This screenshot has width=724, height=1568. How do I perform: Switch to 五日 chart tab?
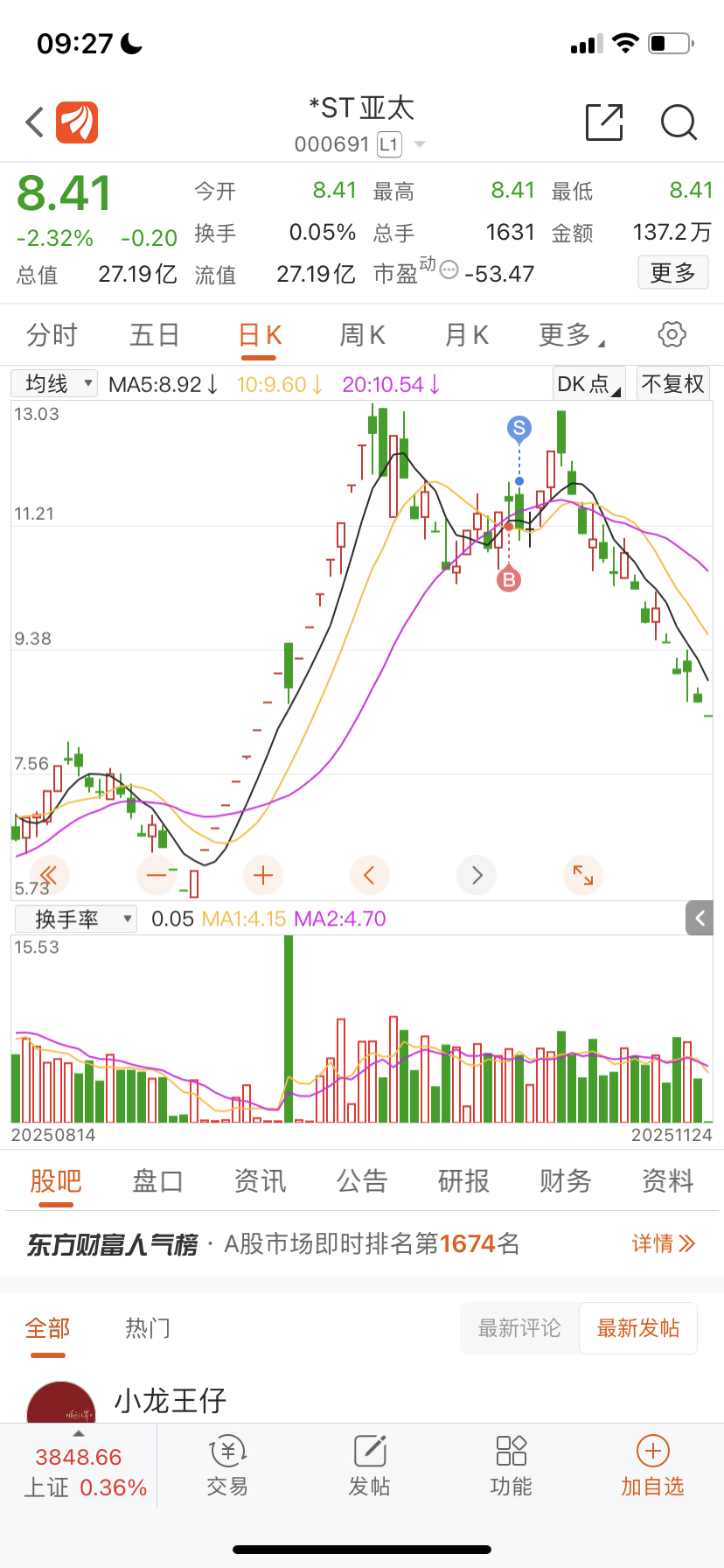click(x=155, y=334)
